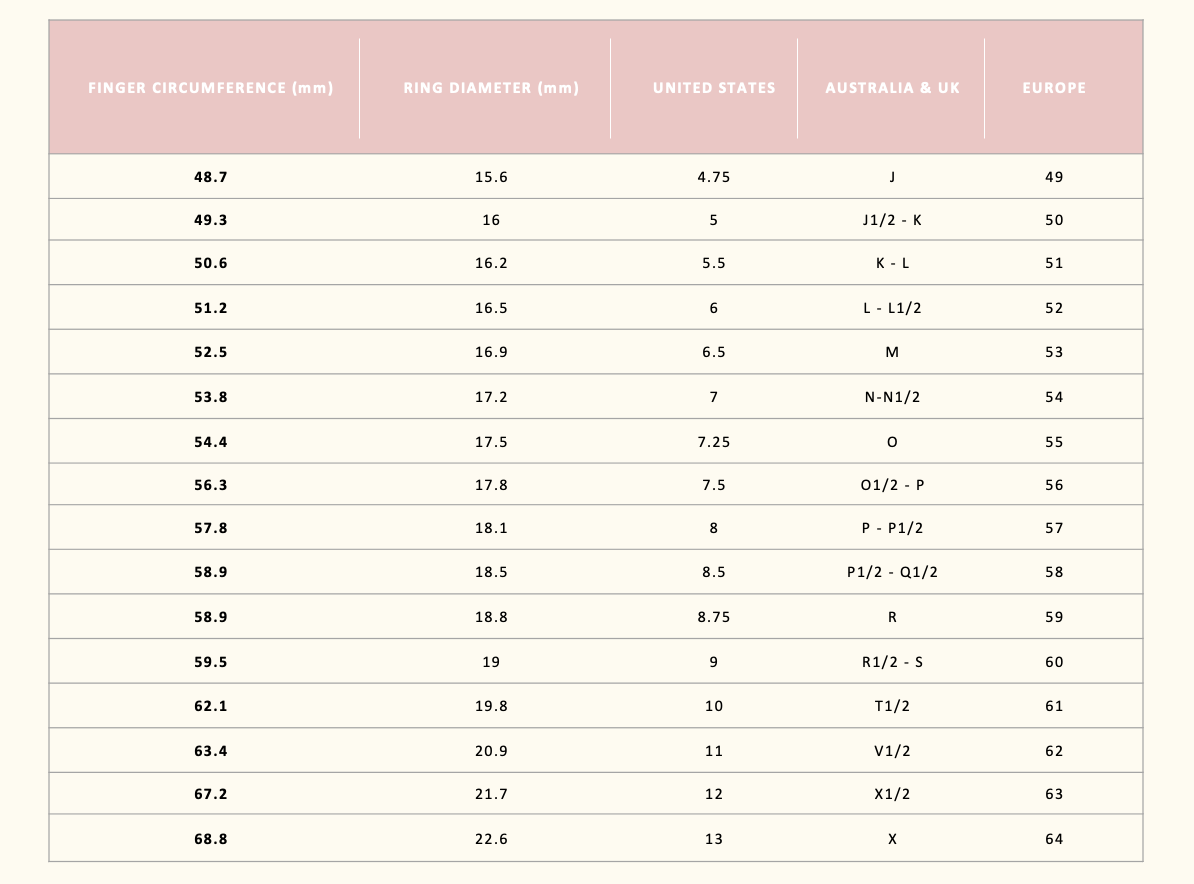Click the US size 7.25 cell

click(714, 442)
